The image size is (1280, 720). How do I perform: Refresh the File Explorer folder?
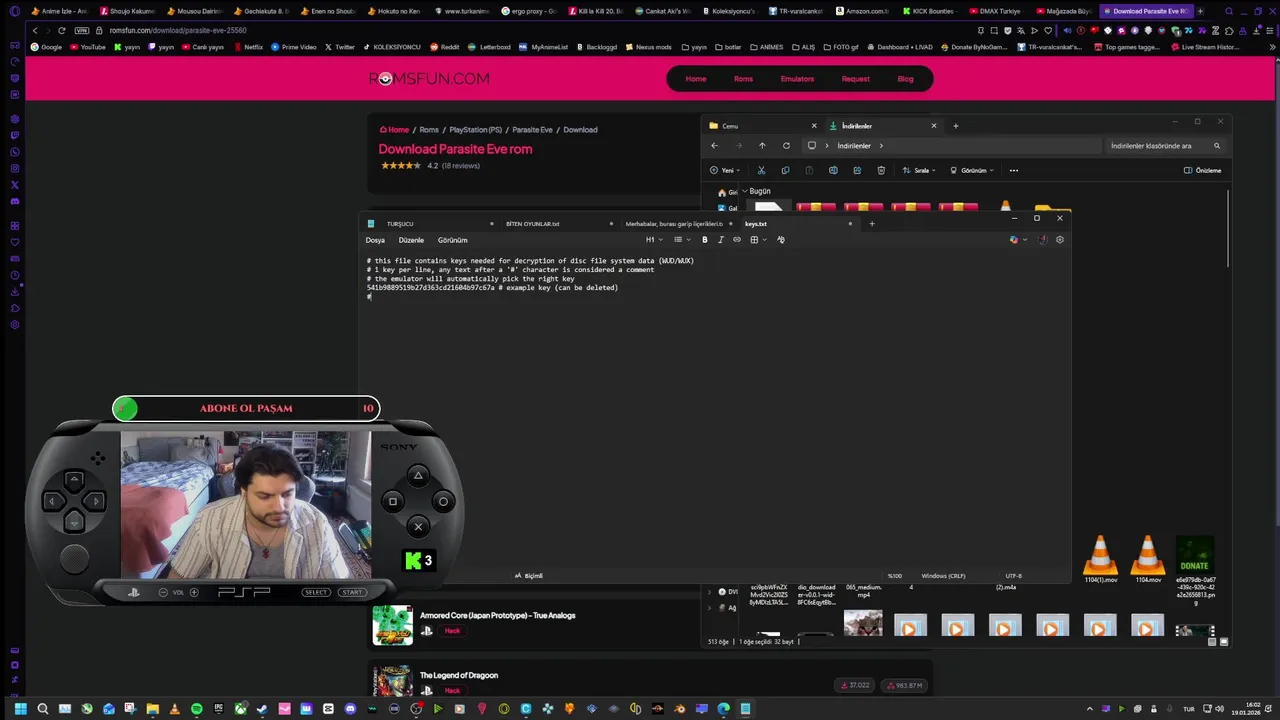click(786, 146)
